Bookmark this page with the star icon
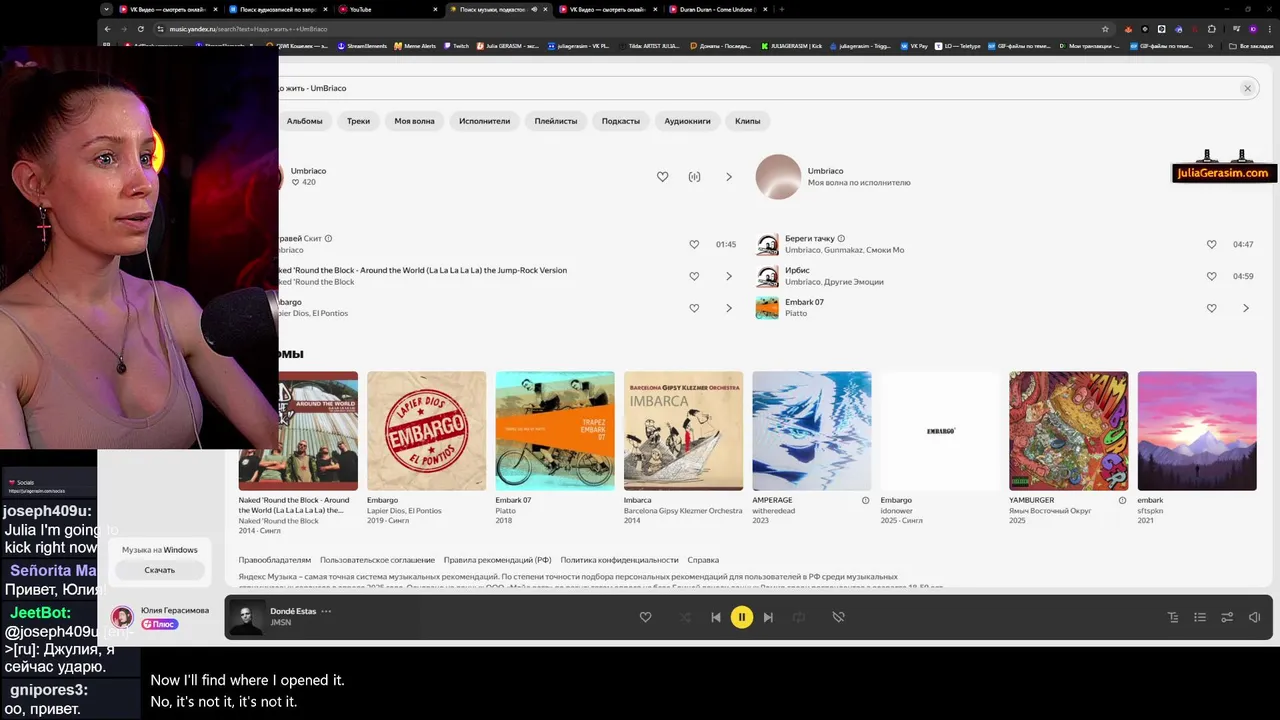Viewport: 1280px width, 720px height. coord(1105,29)
